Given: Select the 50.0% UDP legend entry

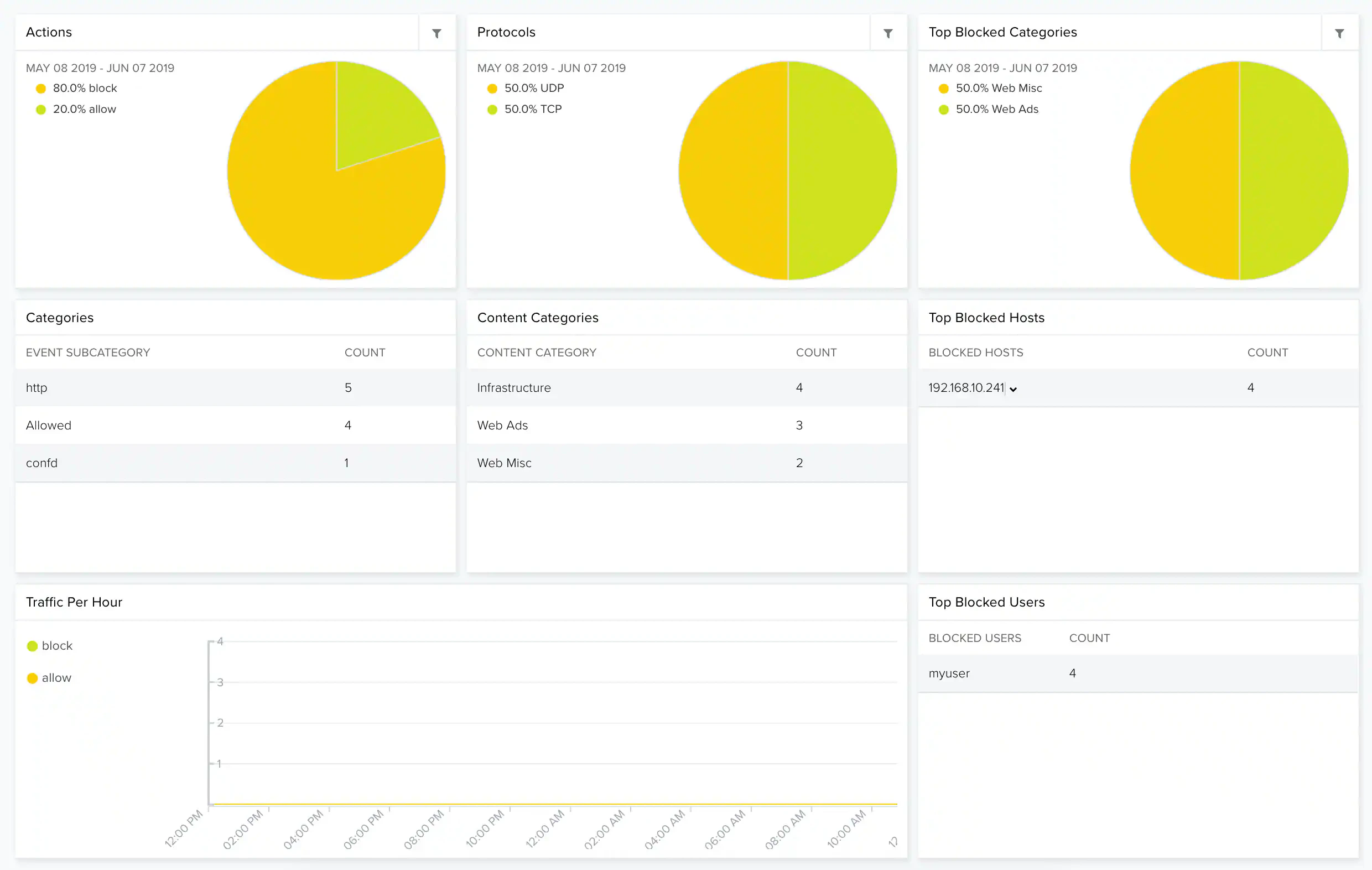Looking at the screenshot, I should [x=533, y=89].
